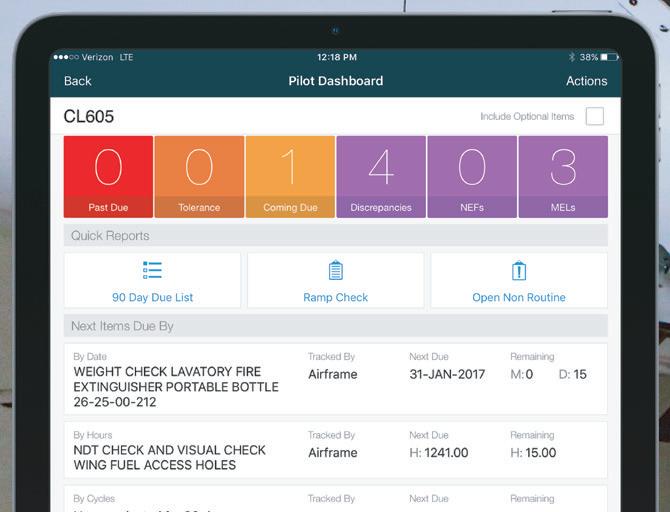Screen dimensions: 670x512
Task: Enable Include Optional Items checkbox
Action: pos(594,116)
